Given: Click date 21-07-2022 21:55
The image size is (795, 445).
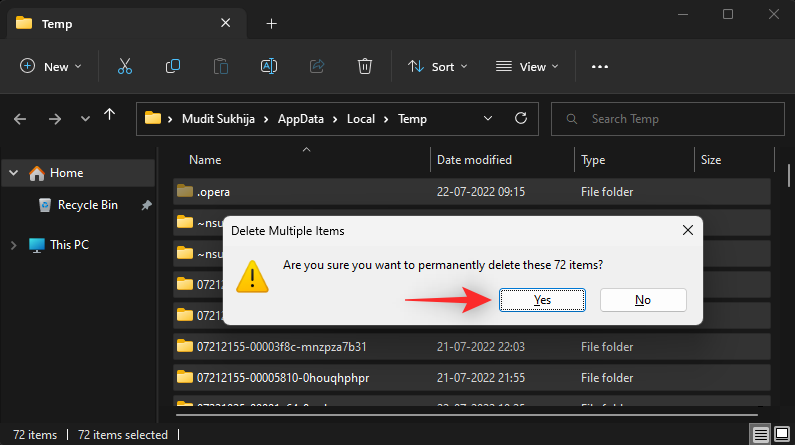Looking at the screenshot, I should pos(481,378).
